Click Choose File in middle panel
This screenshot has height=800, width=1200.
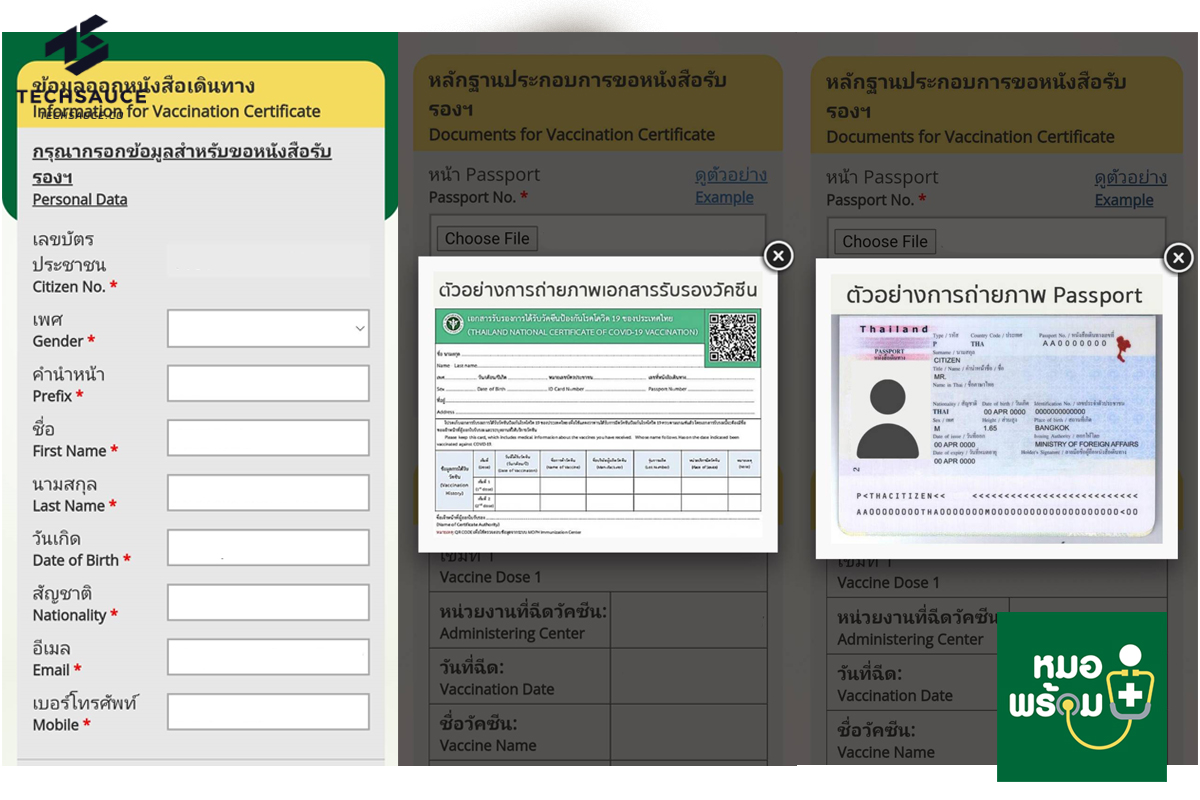click(x=487, y=238)
